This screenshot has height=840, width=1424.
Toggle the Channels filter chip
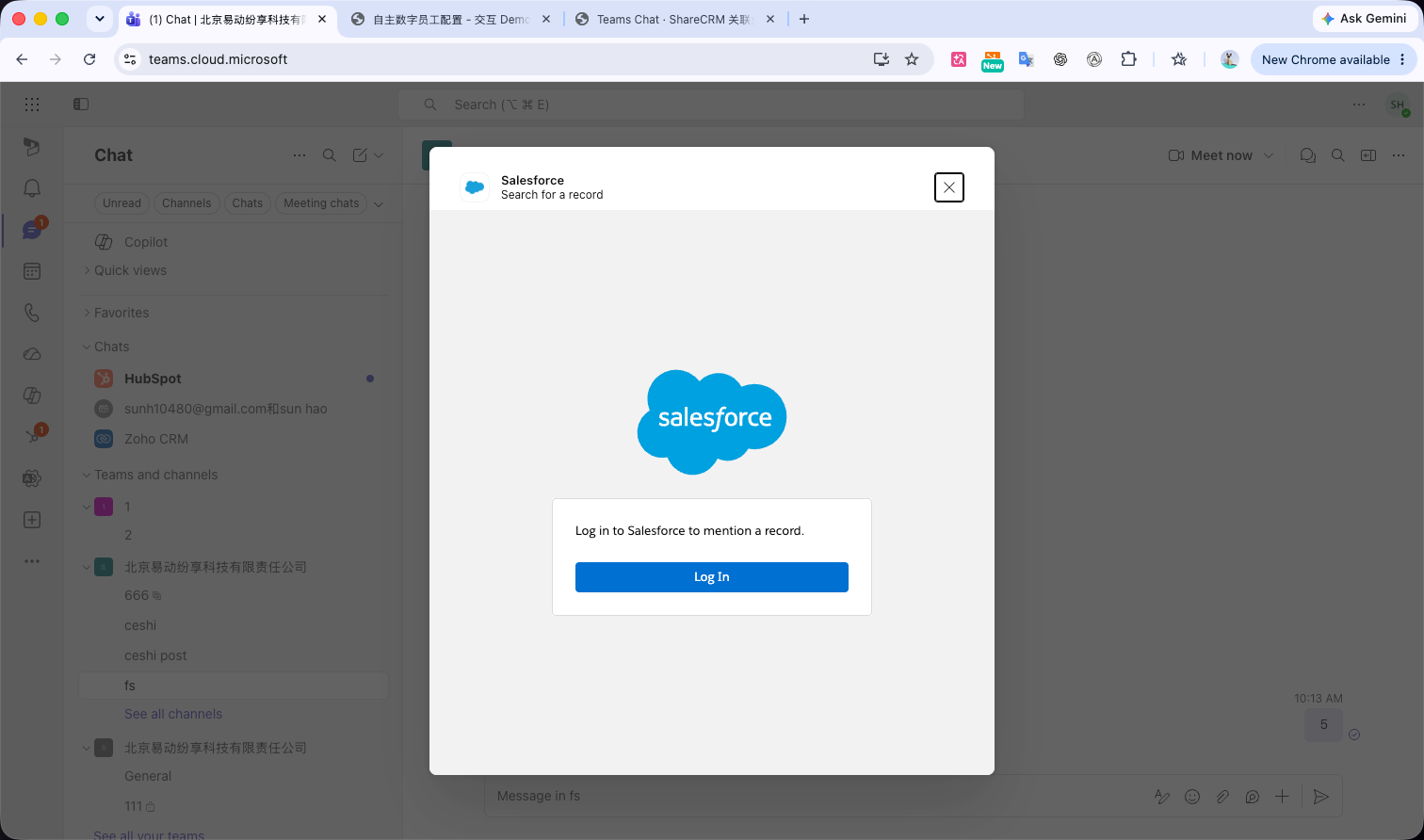186,203
